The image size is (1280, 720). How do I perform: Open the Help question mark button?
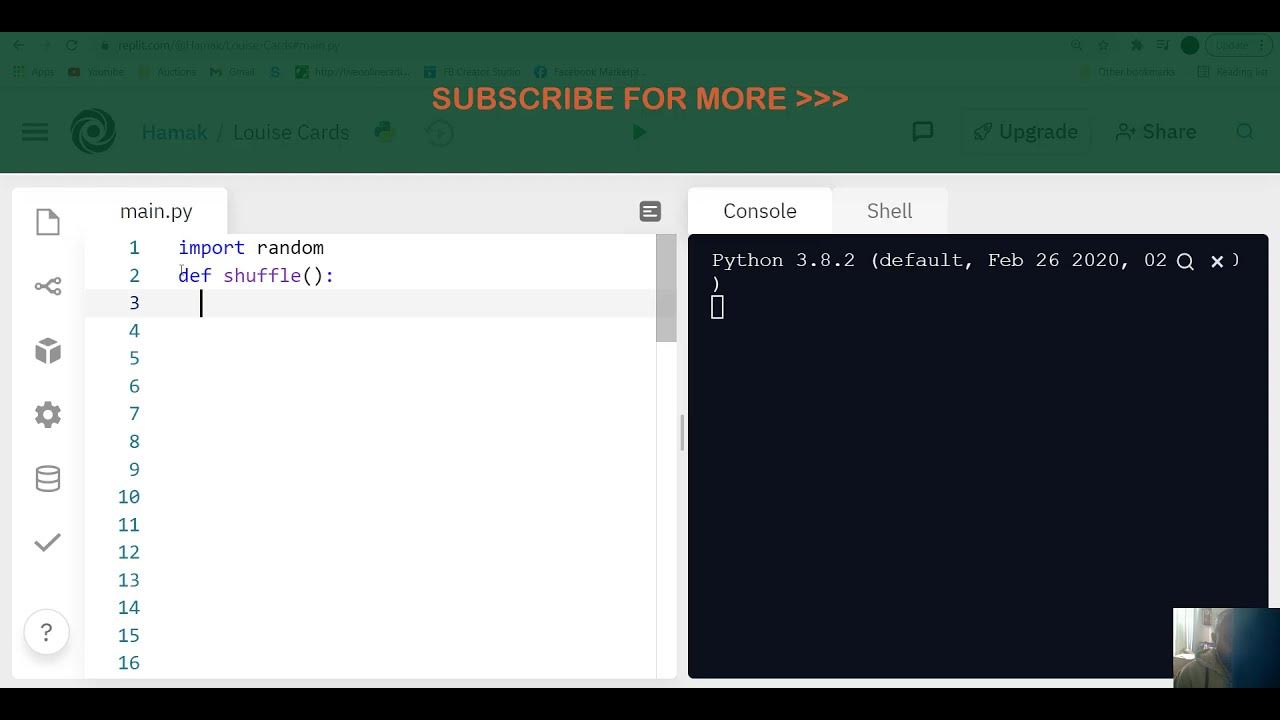[x=46, y=632]
